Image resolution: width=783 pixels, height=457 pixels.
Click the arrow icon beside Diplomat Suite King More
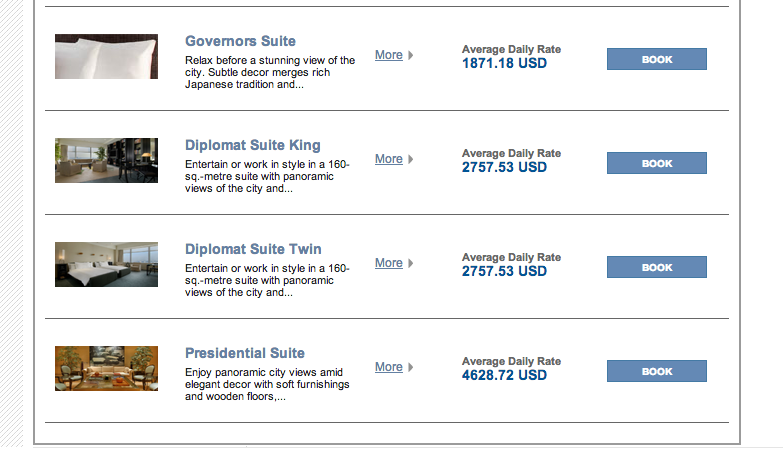tap(410, 159)
